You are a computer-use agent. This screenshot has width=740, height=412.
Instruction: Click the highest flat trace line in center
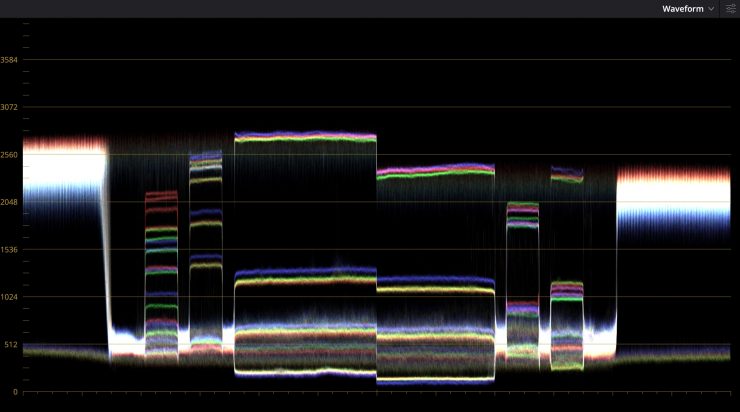305,137
